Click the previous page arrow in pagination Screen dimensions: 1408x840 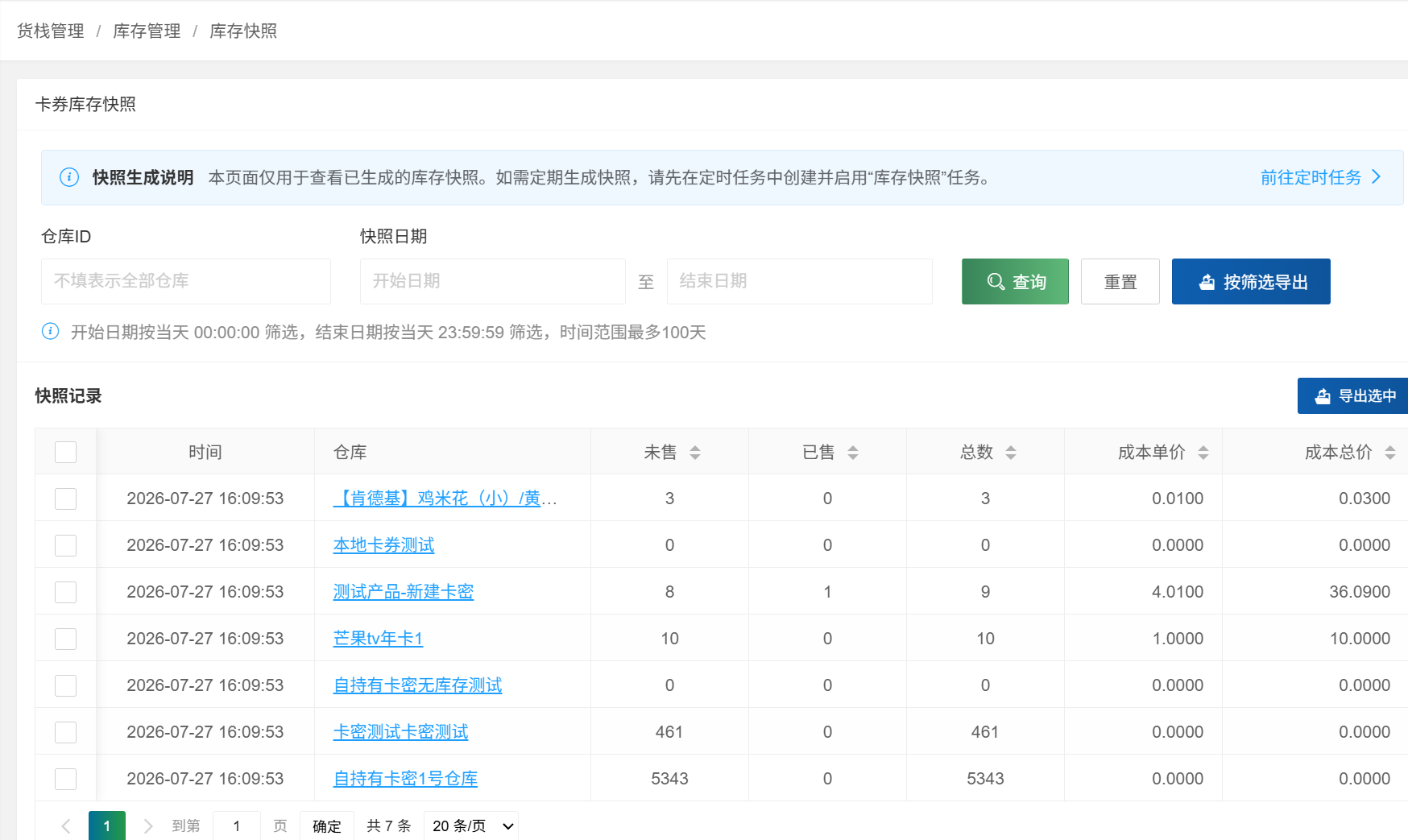point(66,826)
